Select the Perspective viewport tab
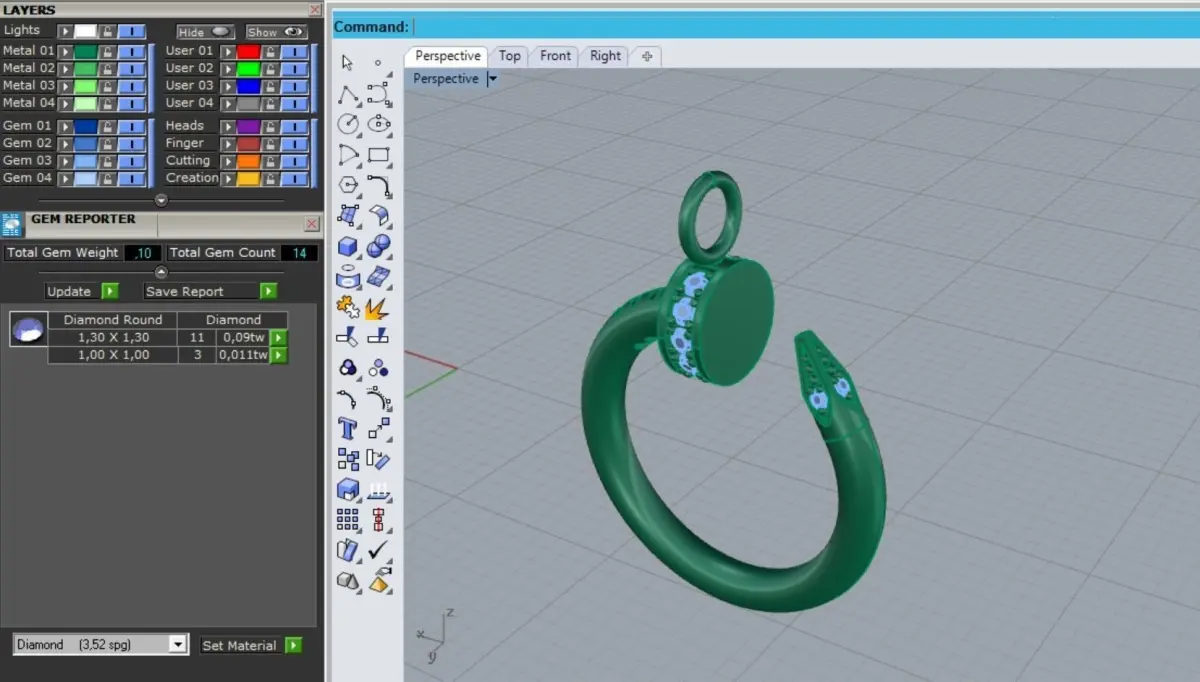 tap(447, 56)
